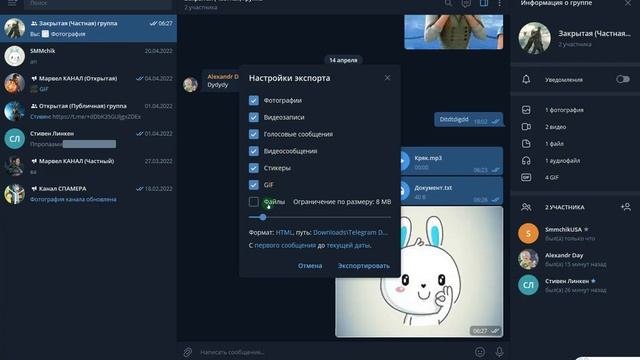Viewport: 640px width, 360px height.
Task: Click the Поиск search field
Action: coord(98,4)
